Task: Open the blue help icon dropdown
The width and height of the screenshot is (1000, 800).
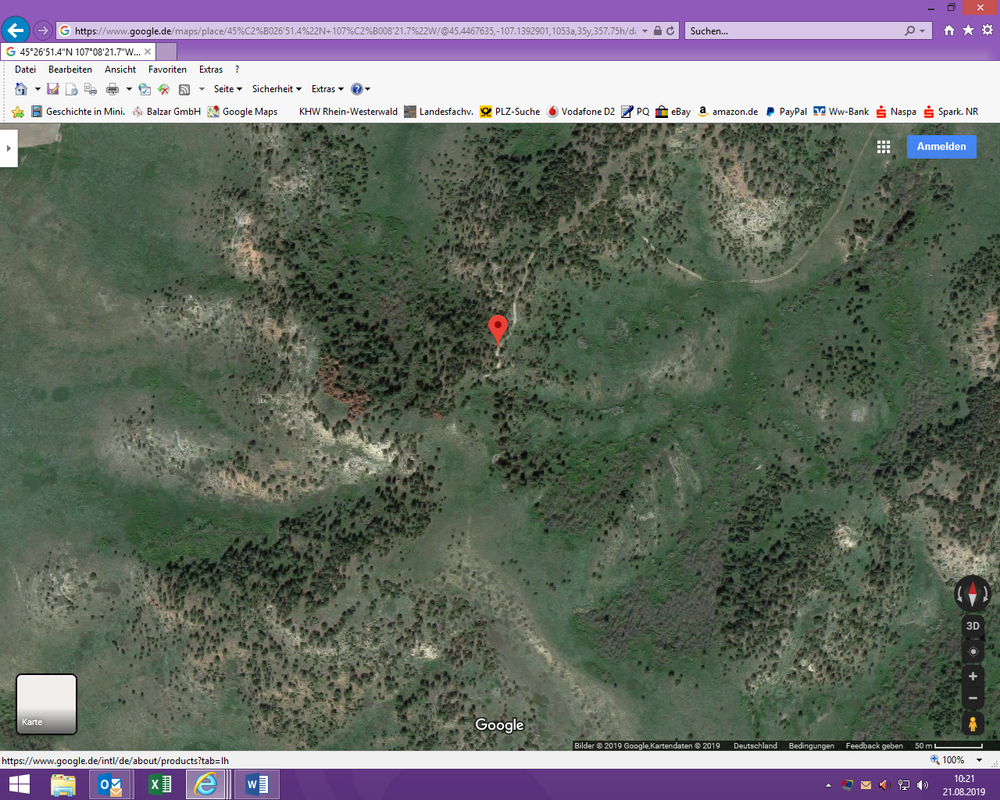Action: point(360,89)
